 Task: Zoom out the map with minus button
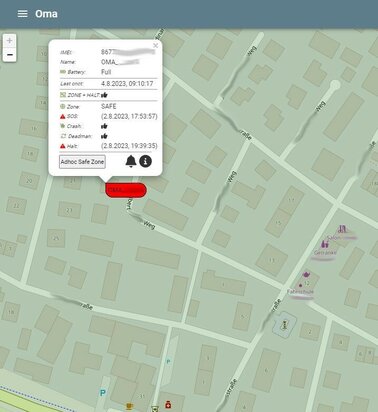(10, 55)
